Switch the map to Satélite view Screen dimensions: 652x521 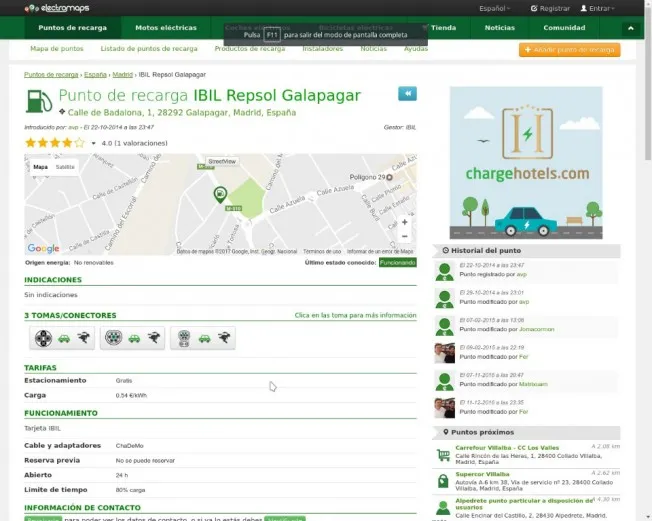[65, 167]
